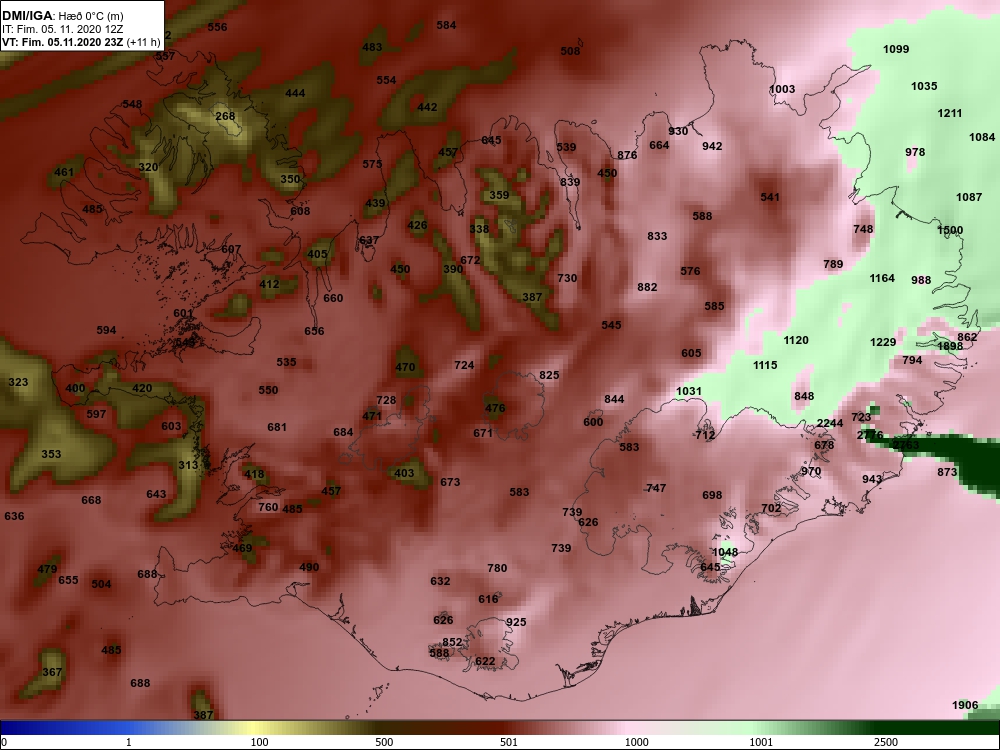Screen dimensions: 1000x750
Task: Click the map value '476'
Action: [495, 408]
